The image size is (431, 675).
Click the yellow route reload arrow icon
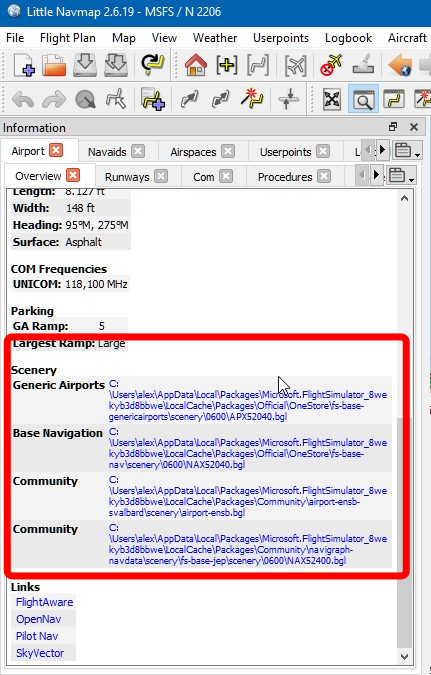point(152,65)
